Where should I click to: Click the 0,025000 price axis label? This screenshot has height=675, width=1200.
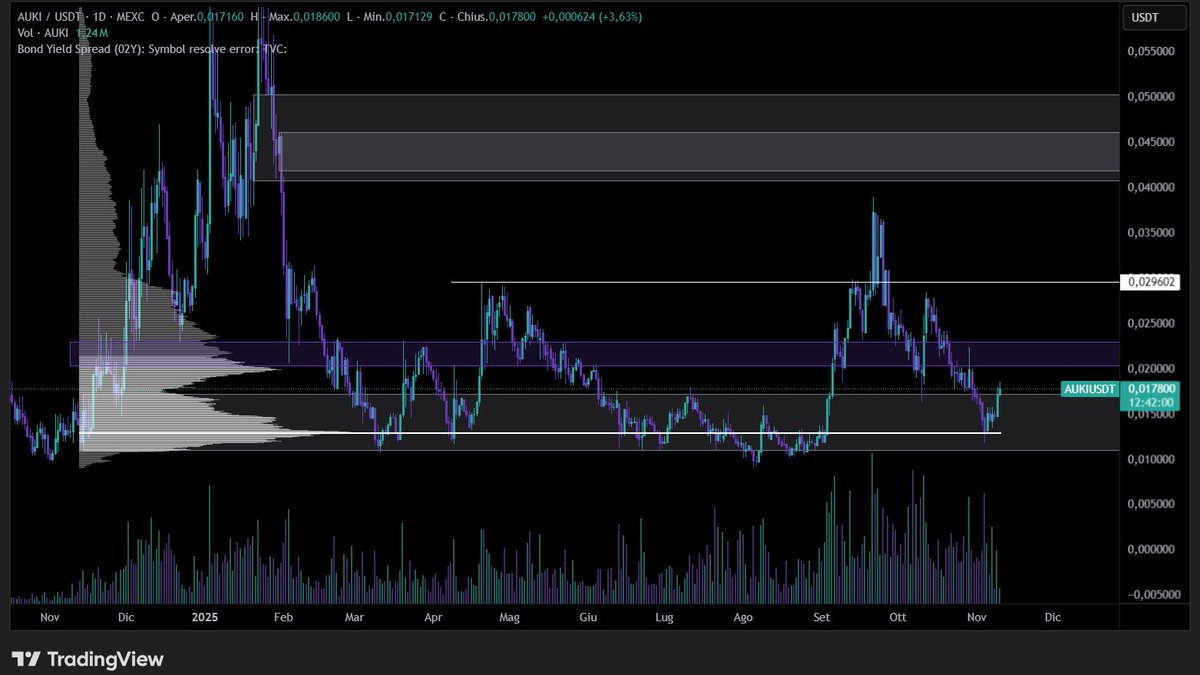tap(1150, 324)
